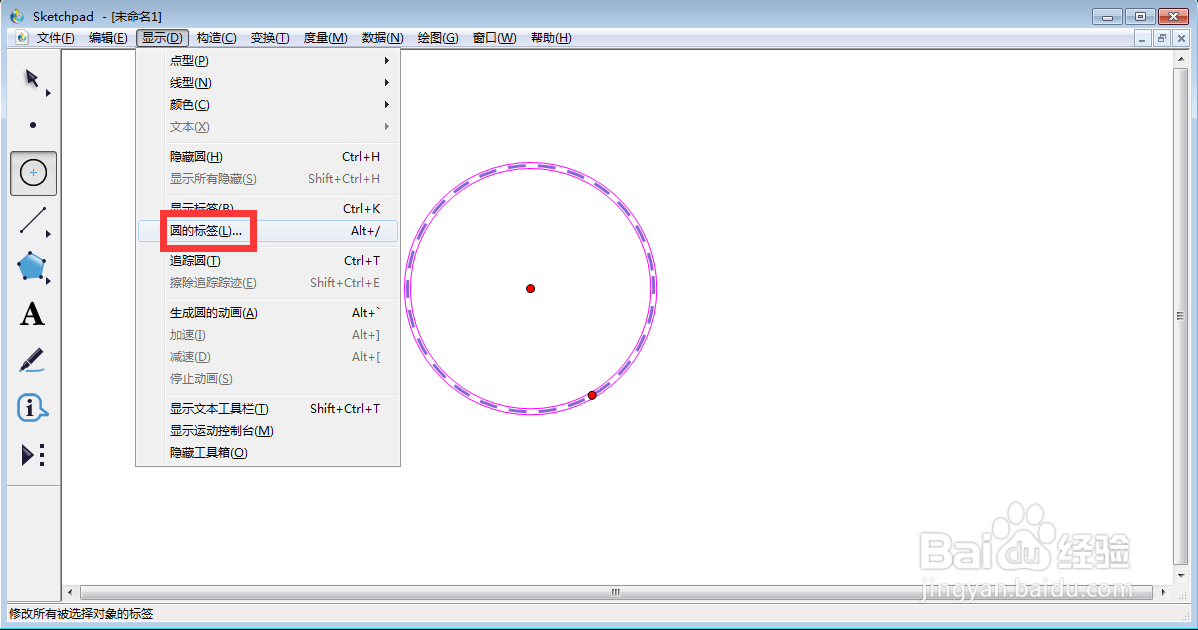This screenshot has width=1198, height=630.
Task: Choose 隐藏圆(H) from the menu
Action: click(x=268, y=157)
